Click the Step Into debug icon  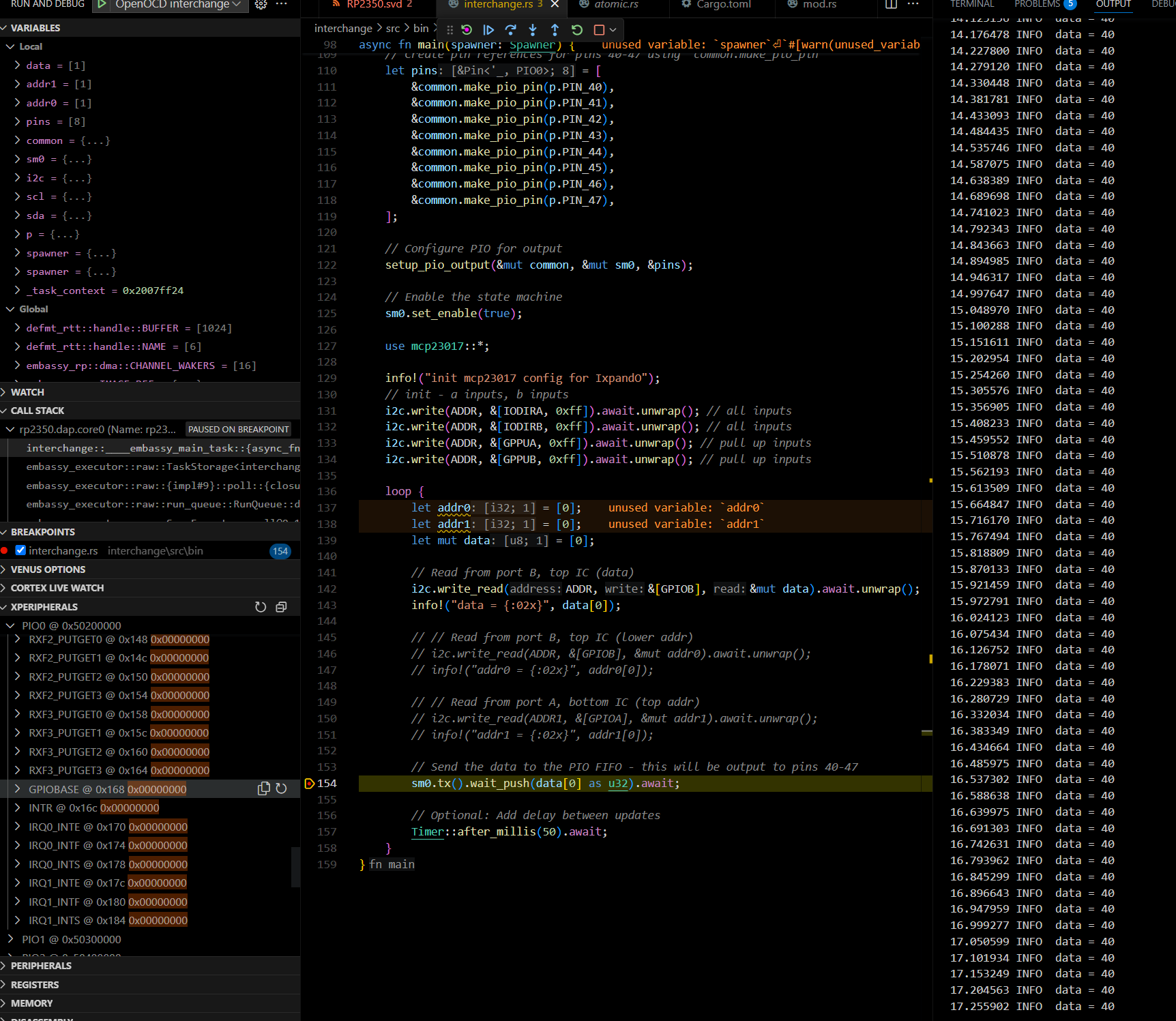[533, 30]
